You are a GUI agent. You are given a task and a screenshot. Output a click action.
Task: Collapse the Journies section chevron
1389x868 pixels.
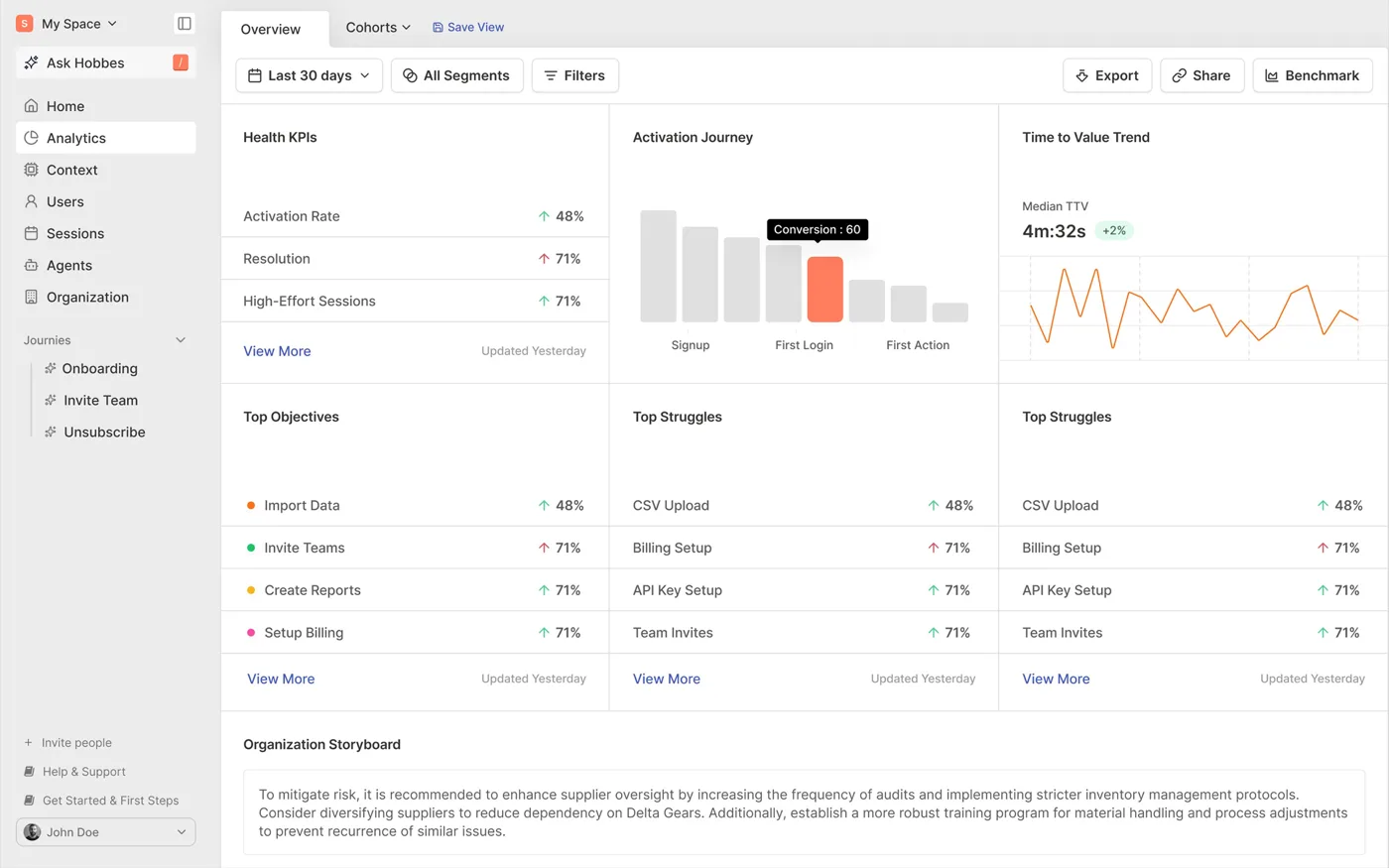click(181, 340)
